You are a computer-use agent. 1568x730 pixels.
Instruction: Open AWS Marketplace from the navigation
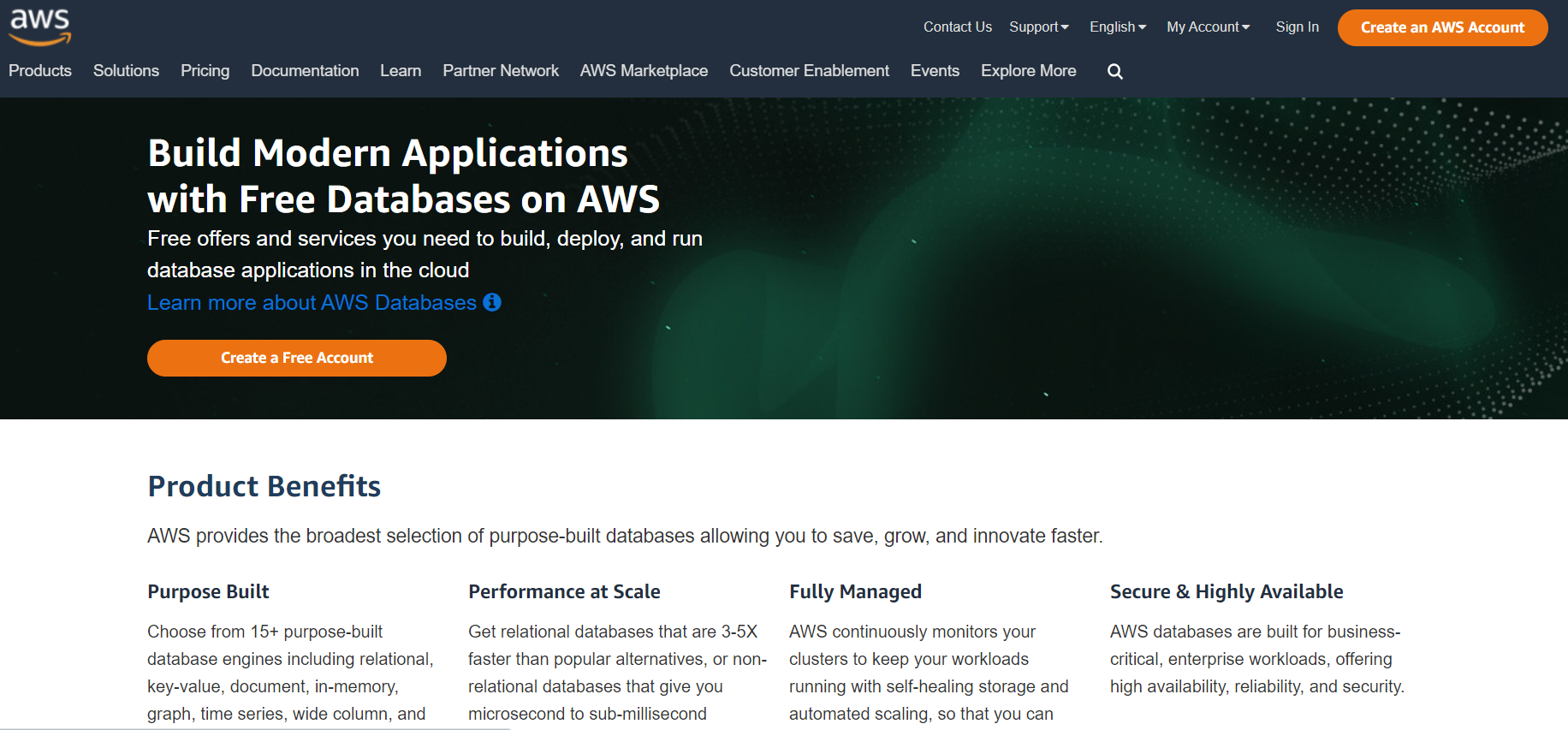(x=644, y=71)
